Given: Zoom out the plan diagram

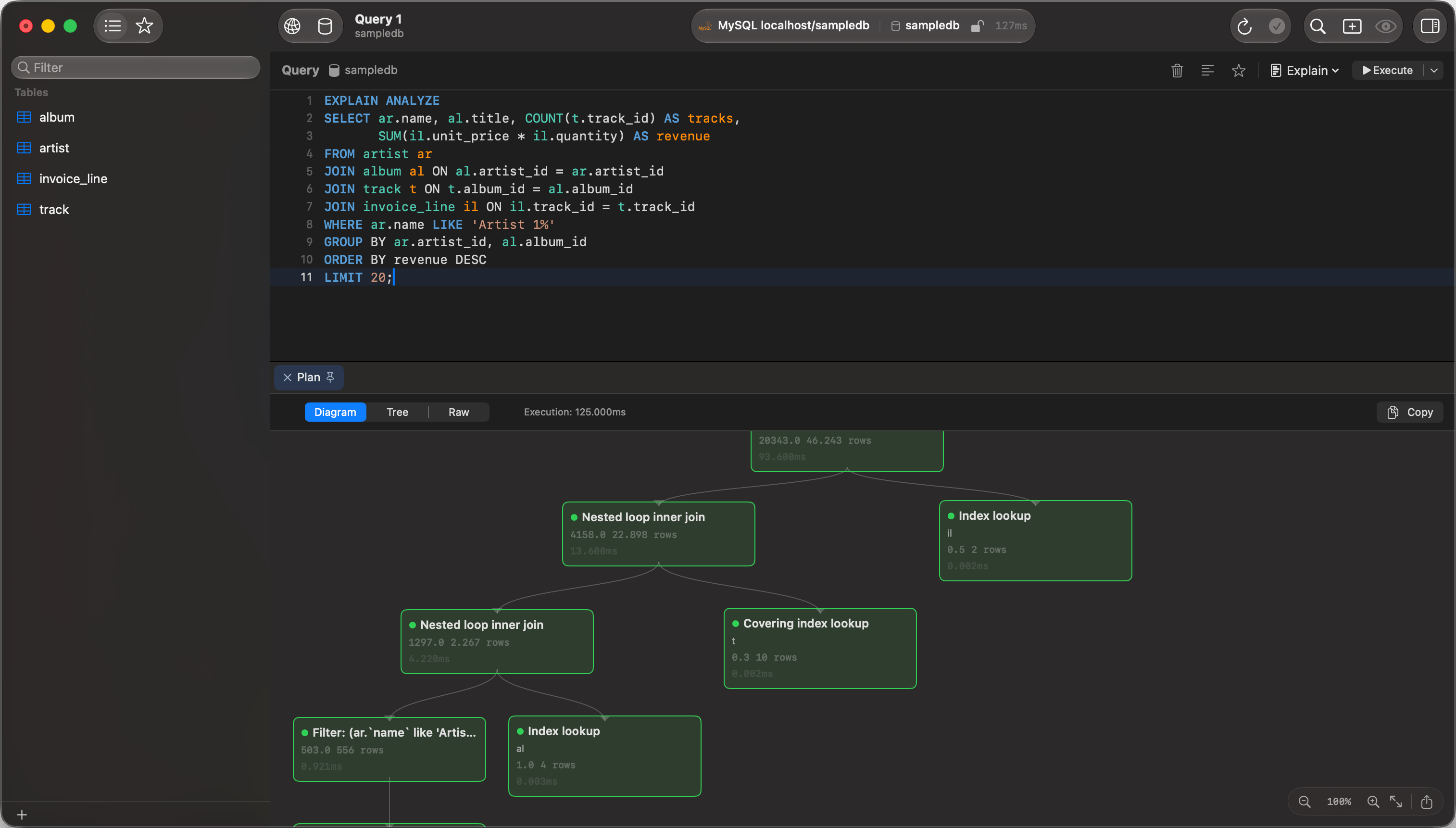Looking at the screenshot, I should [x=1304, y=802].
